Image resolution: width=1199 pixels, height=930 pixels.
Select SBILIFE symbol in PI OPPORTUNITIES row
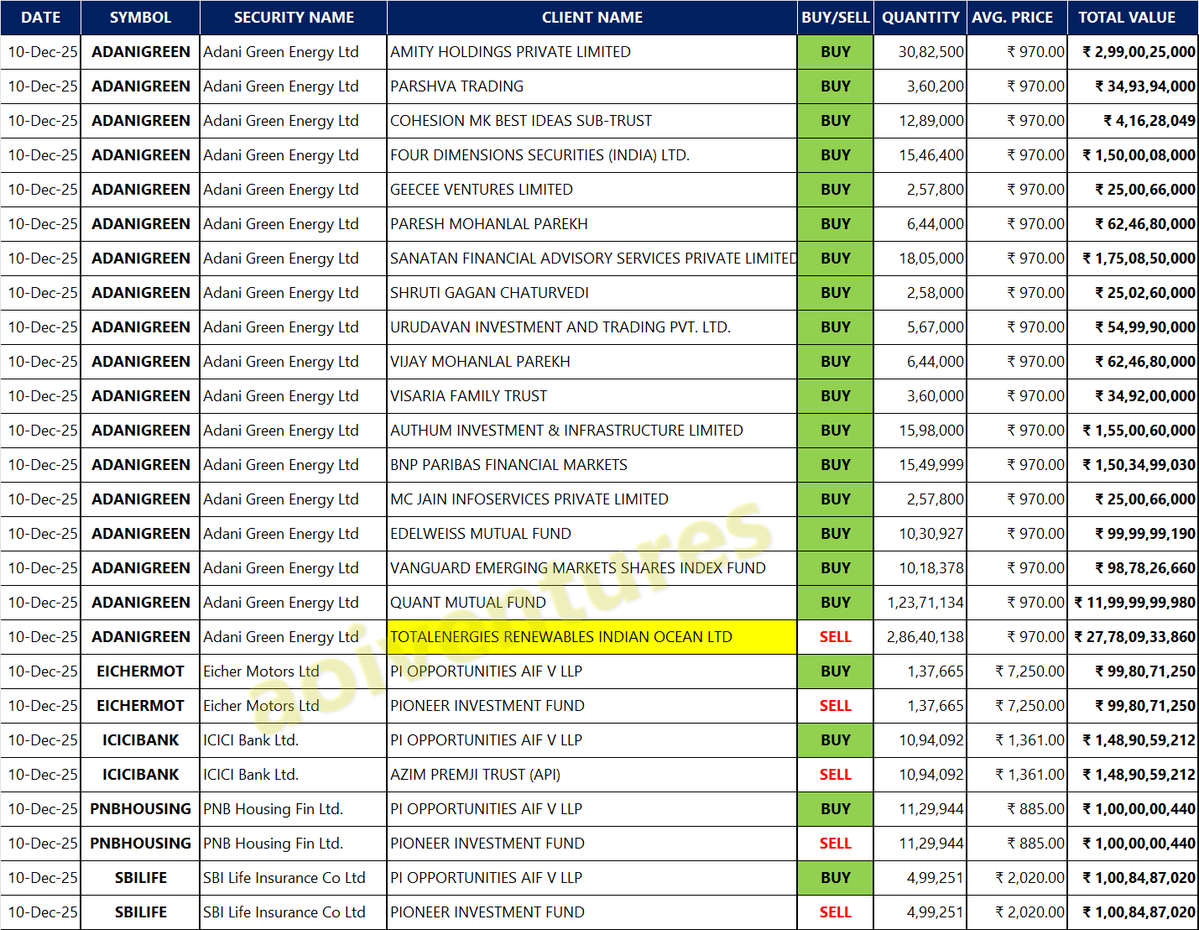[140, 878]
